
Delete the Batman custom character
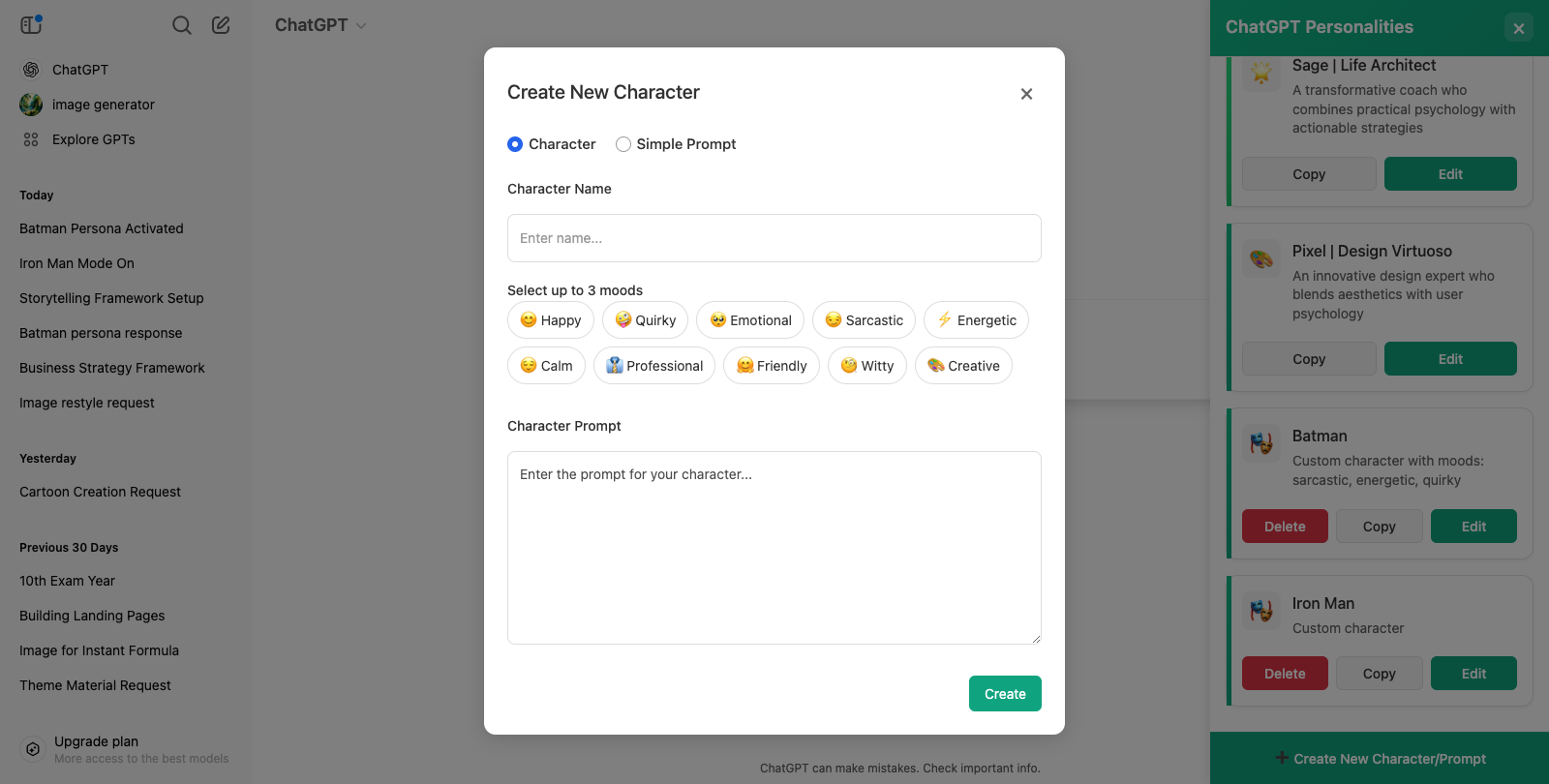[1285, 527]
